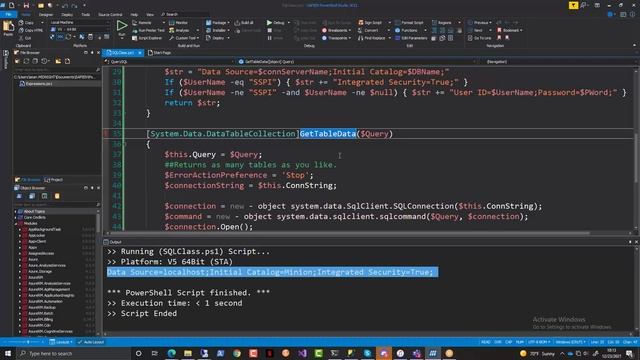640x360 pixels.
Task: Click the GetTableData function navigation dropdown
Action: click(x=355, y=62)
